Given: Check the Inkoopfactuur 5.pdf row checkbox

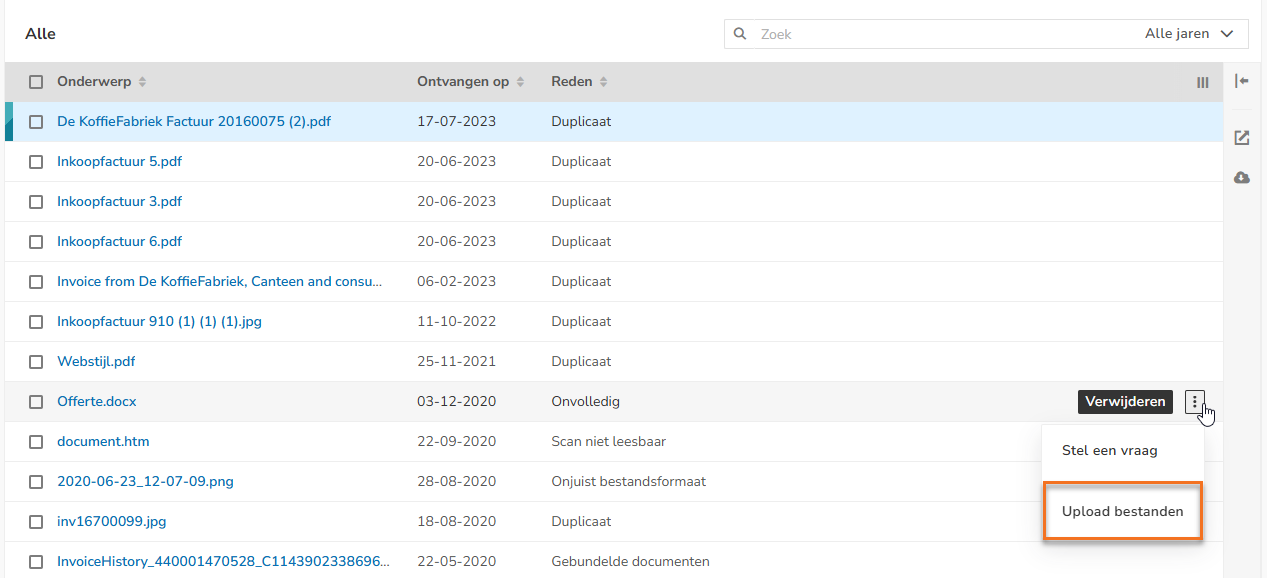Looking at the screenshot, I should [x=36, y=162].
